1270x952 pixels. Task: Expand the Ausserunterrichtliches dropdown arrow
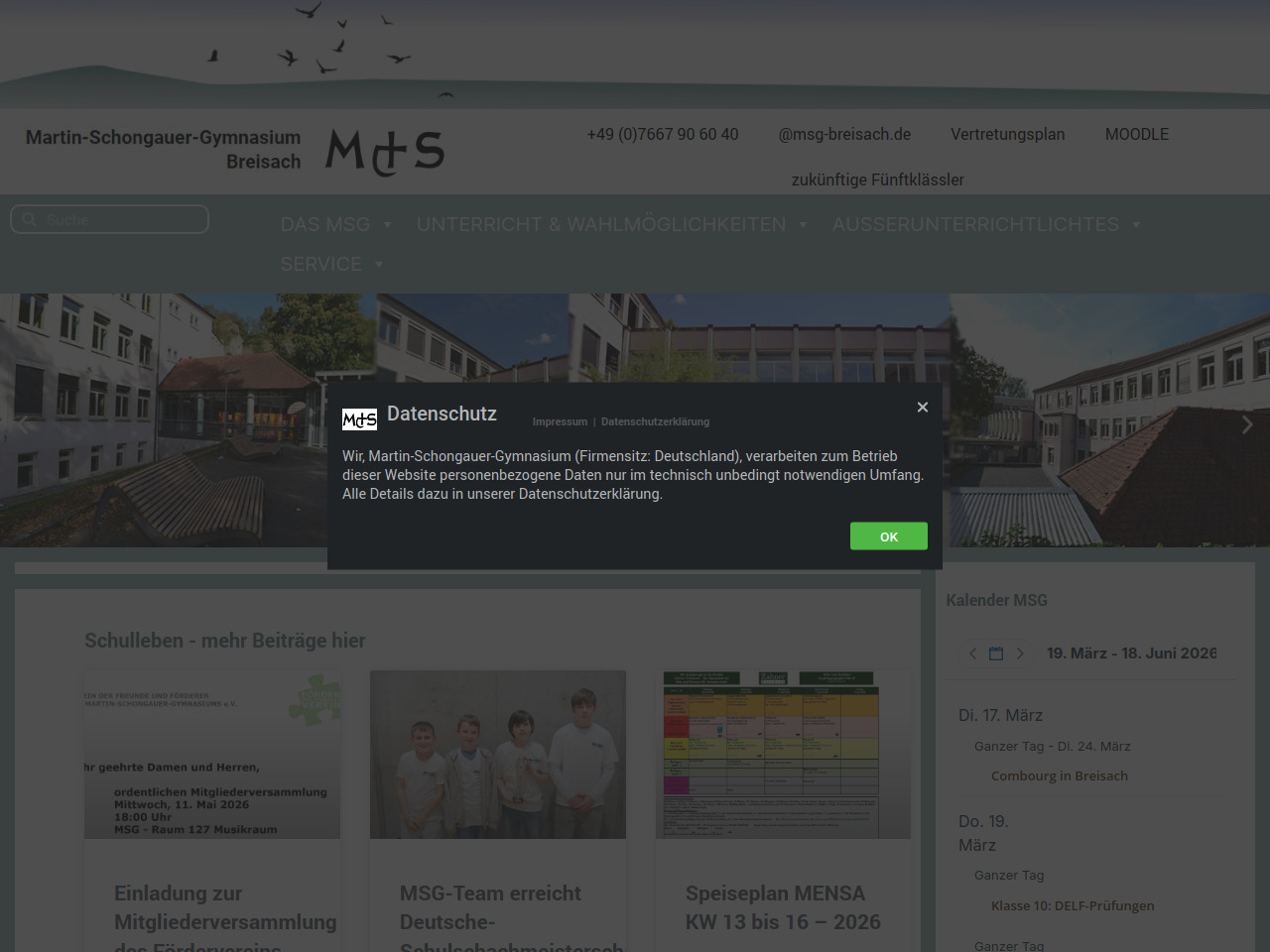pyautogui.click(x=1136, y=225)
